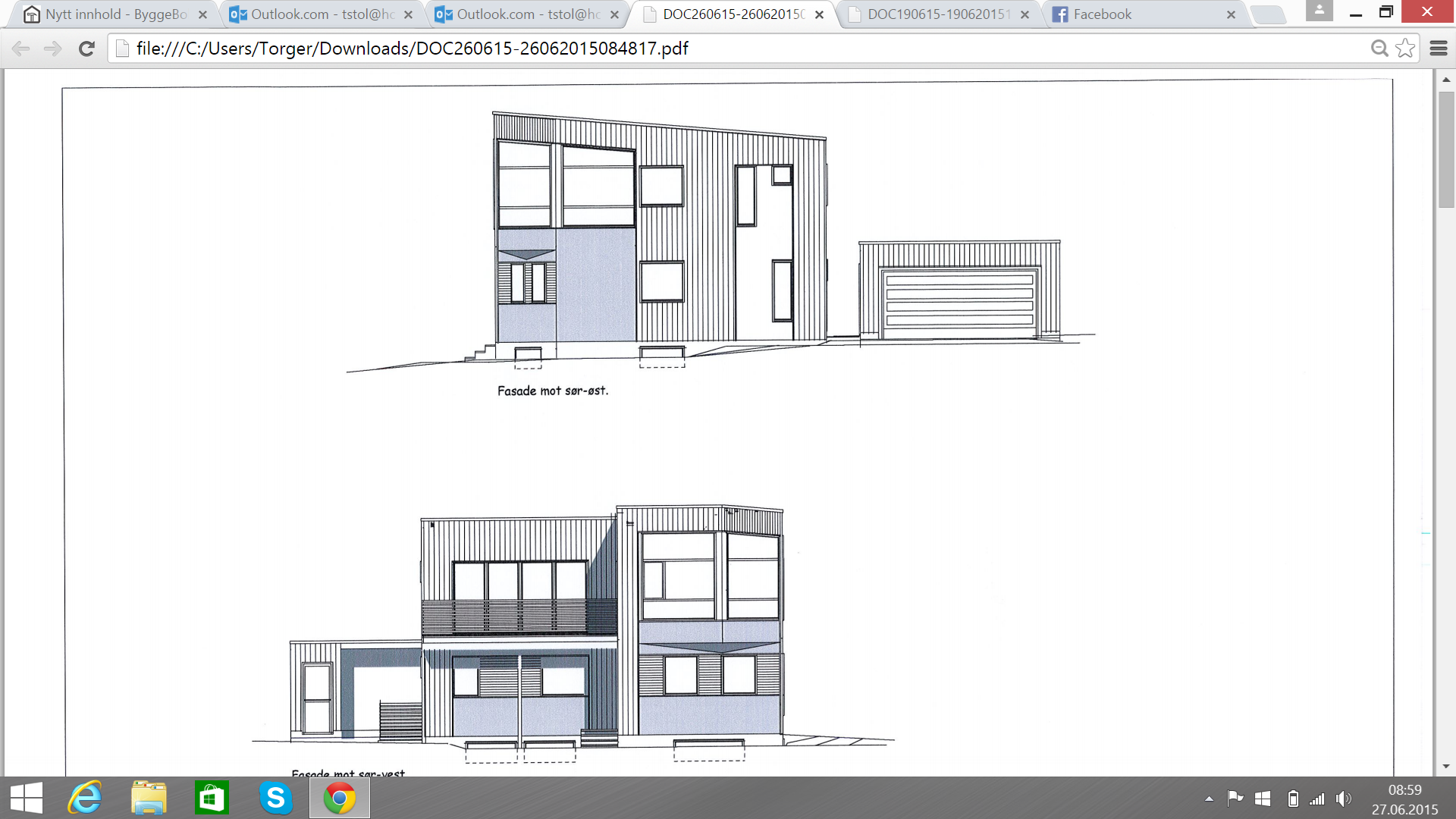Switch to Nytt innhold - ByggeBo tab
The width and height of the screenshot is (1456, 819).
tap(114, 14)
